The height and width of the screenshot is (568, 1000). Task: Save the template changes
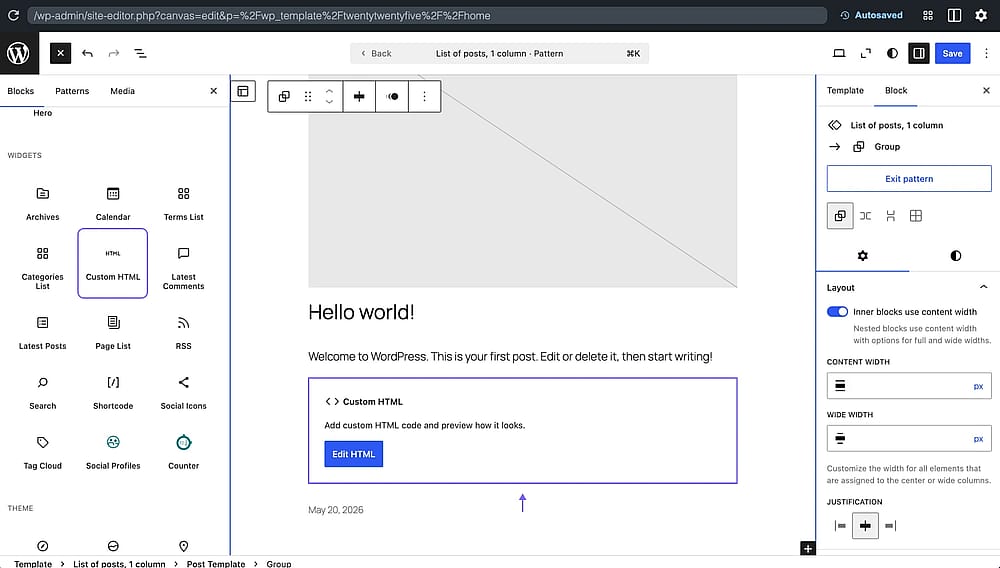pyautogui.click(x=952, y=54)
